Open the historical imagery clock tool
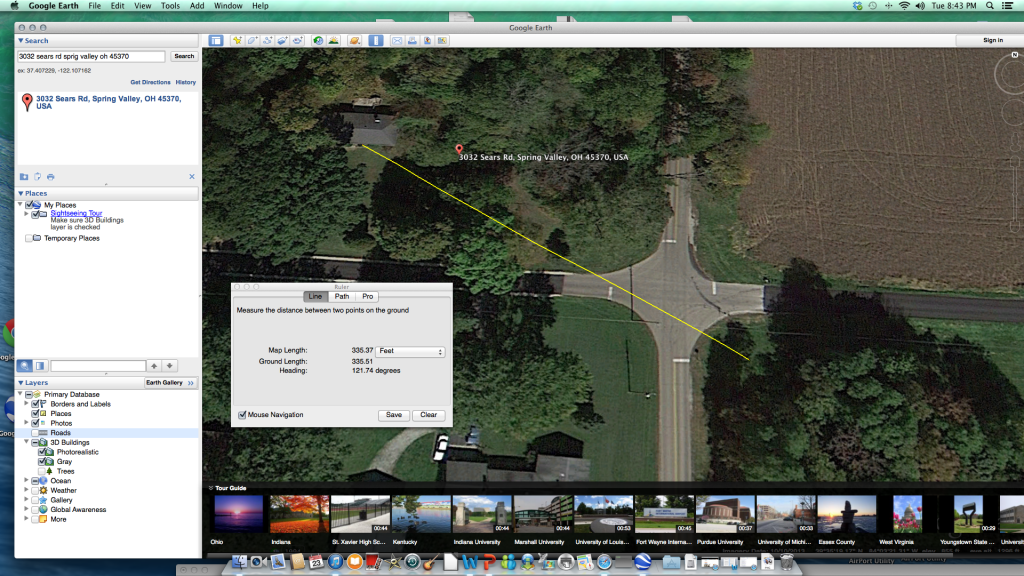 (x=318, y=40)
